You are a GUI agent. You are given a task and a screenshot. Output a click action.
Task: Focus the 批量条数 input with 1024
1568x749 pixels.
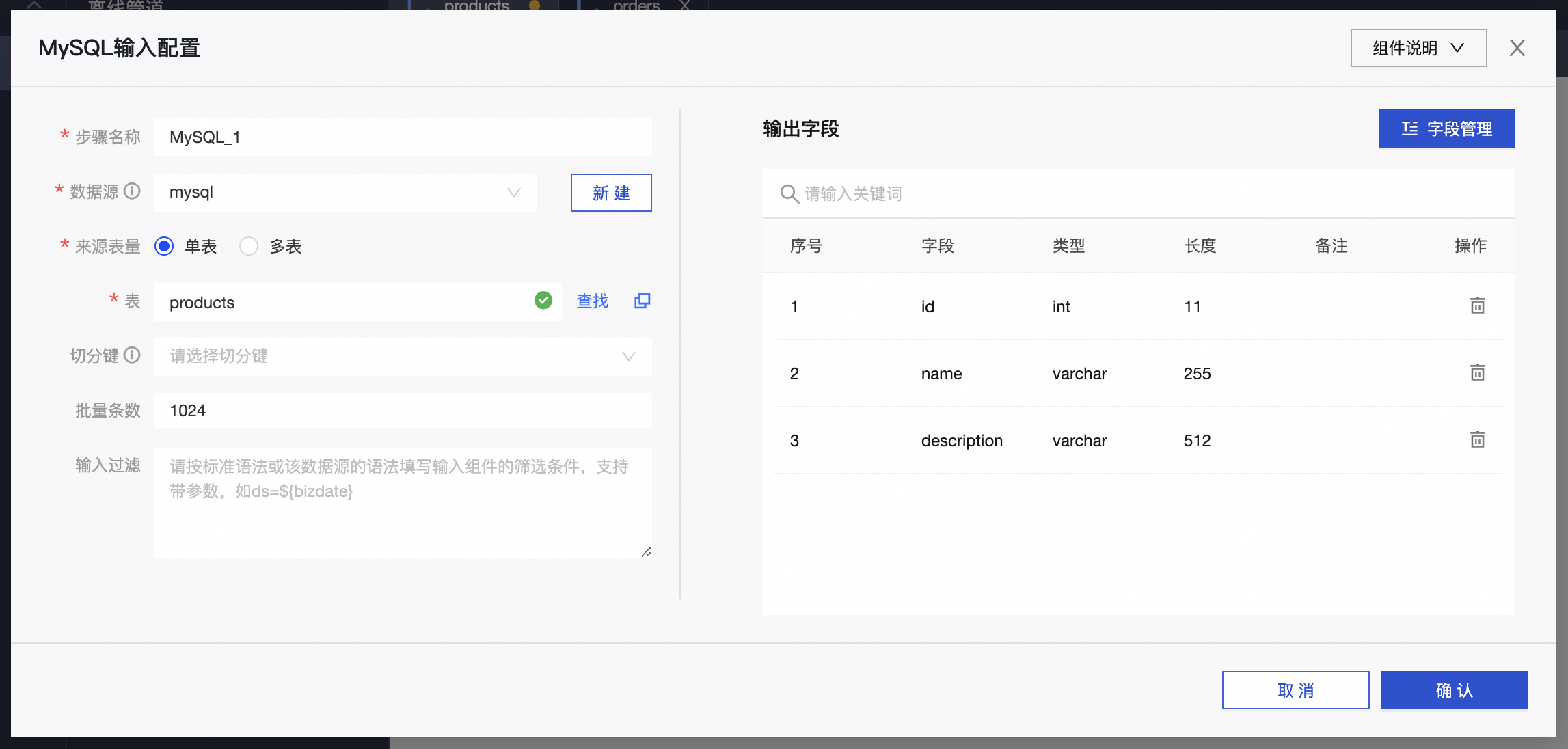[x=403, y=411]
